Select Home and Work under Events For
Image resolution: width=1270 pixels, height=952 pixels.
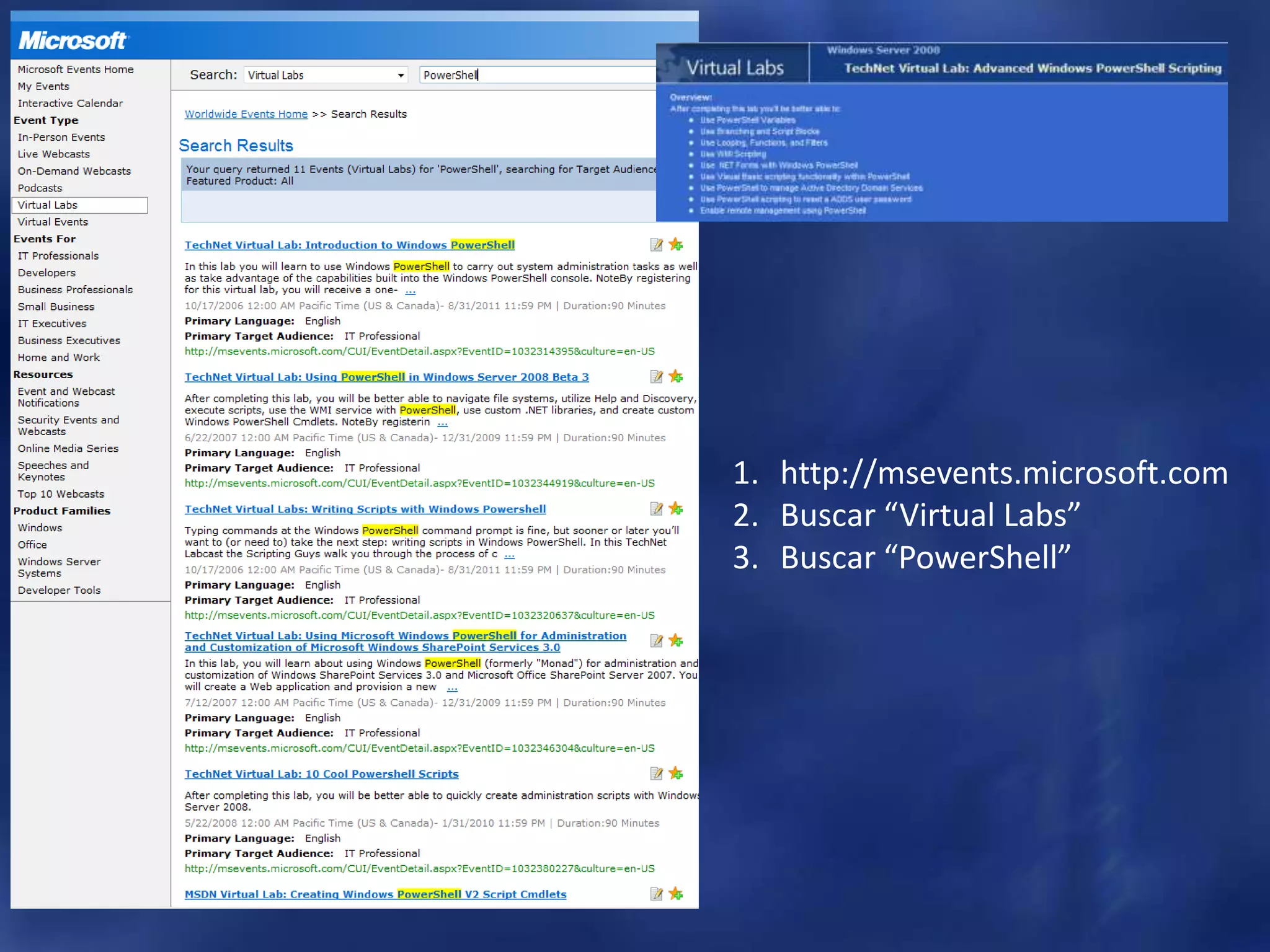point(59,357)
